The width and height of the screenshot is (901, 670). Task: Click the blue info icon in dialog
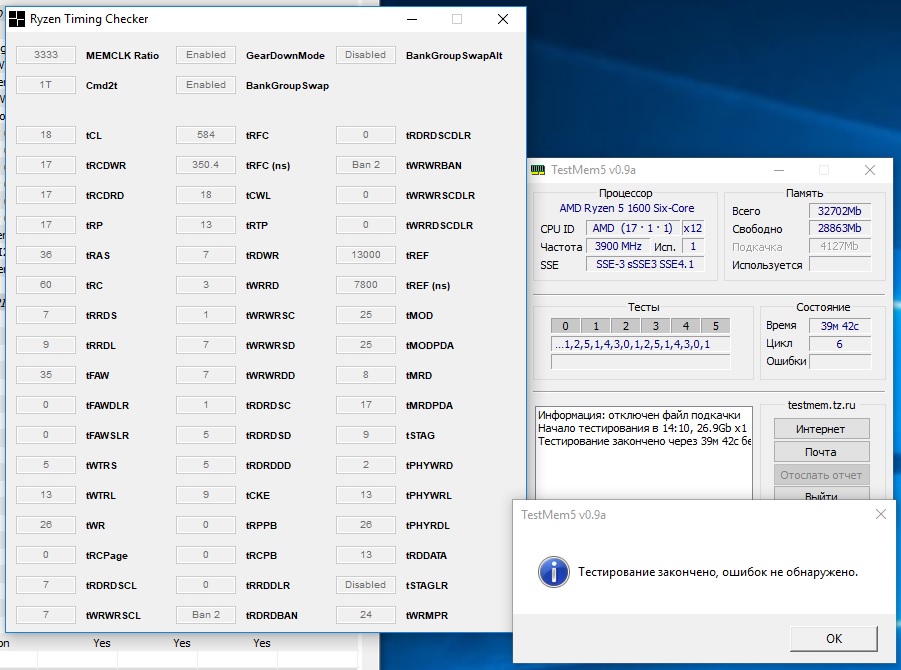click(x=553, y=572)
